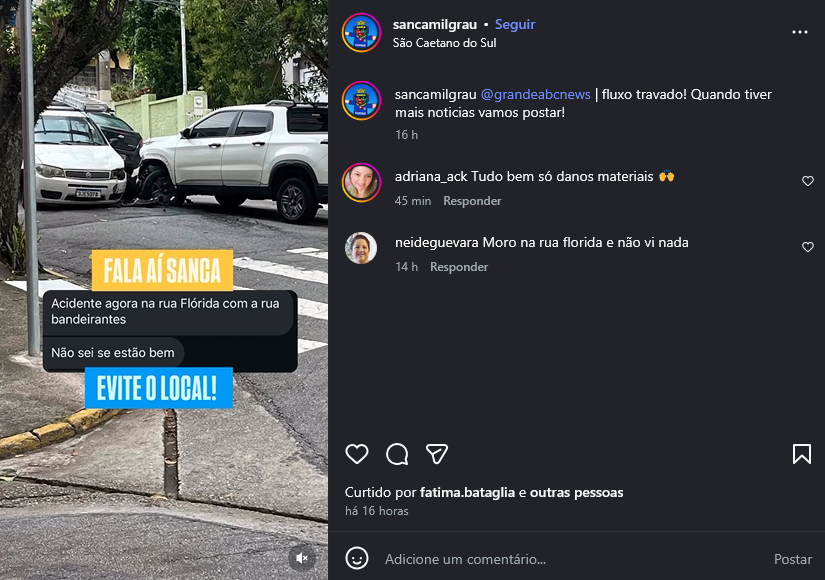Open neideguevara's profile avatar
This screenshot has width=825, height=580.
(x=361, y=248)
